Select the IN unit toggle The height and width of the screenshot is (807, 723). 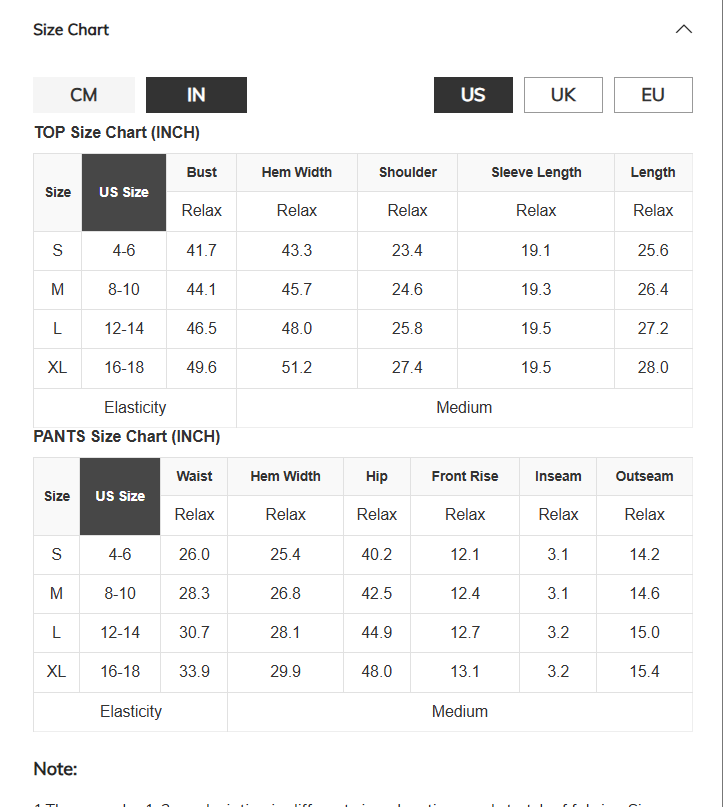[x=196, y=95]
